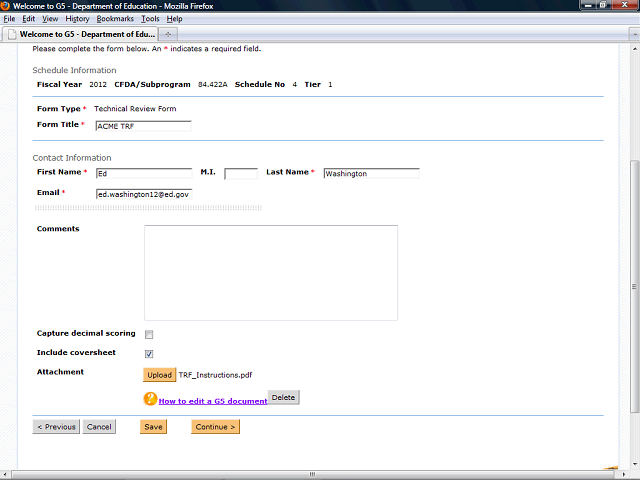Click the scroll right arrow
Image resolution: width=640 pixels, height=480 pixels.
pos(624,475)
